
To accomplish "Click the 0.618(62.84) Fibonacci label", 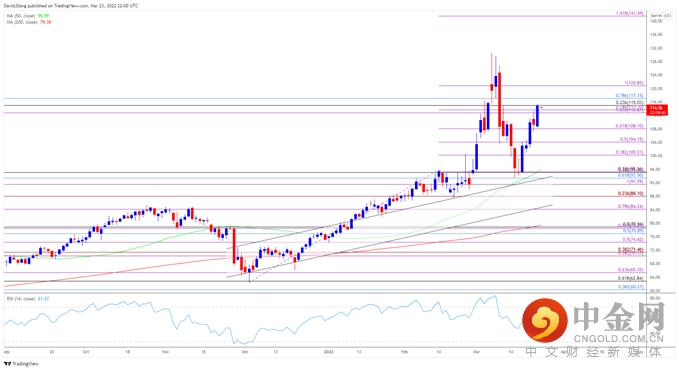I will pos(630,279).
